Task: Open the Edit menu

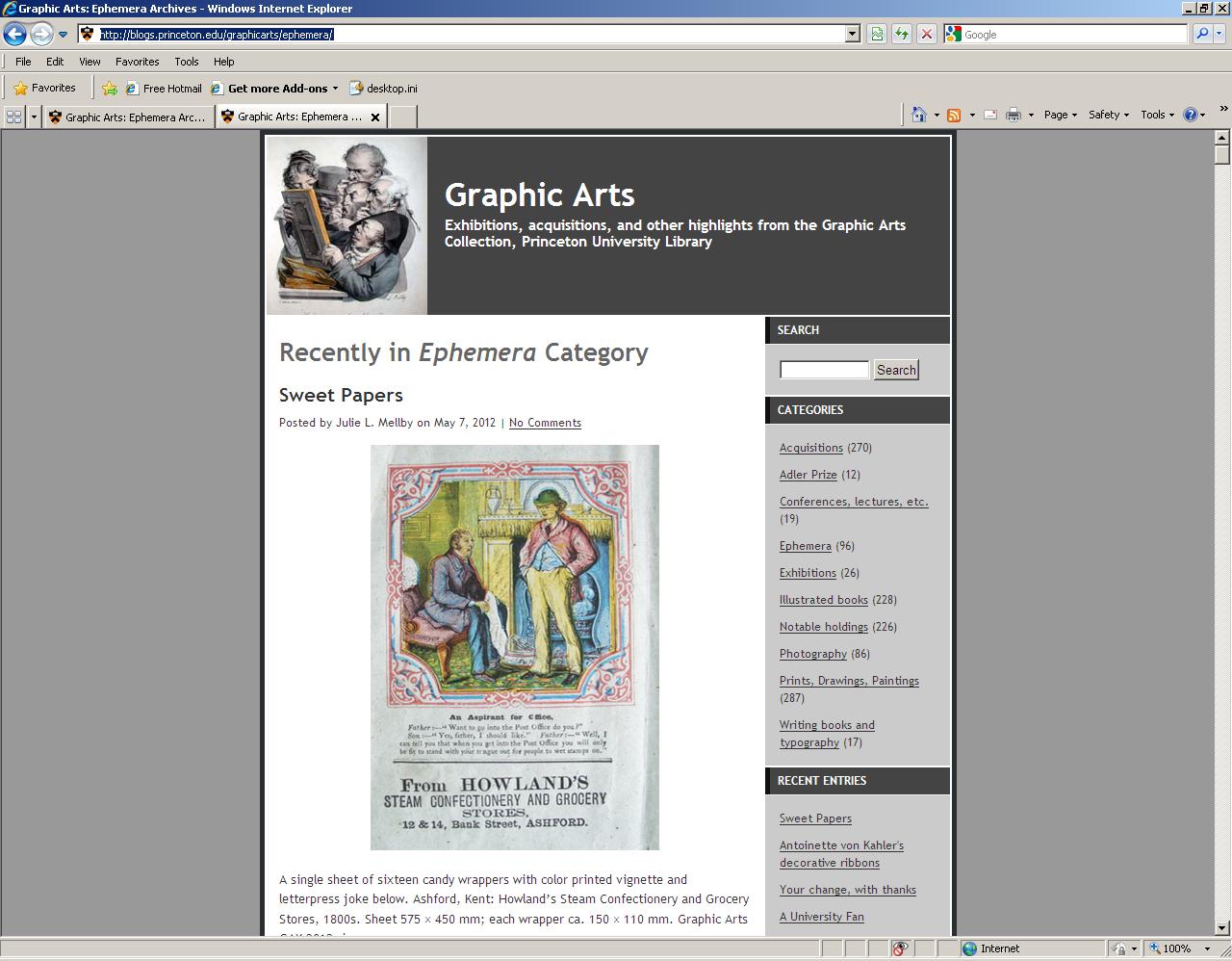Action: click(x=55, y=61)
